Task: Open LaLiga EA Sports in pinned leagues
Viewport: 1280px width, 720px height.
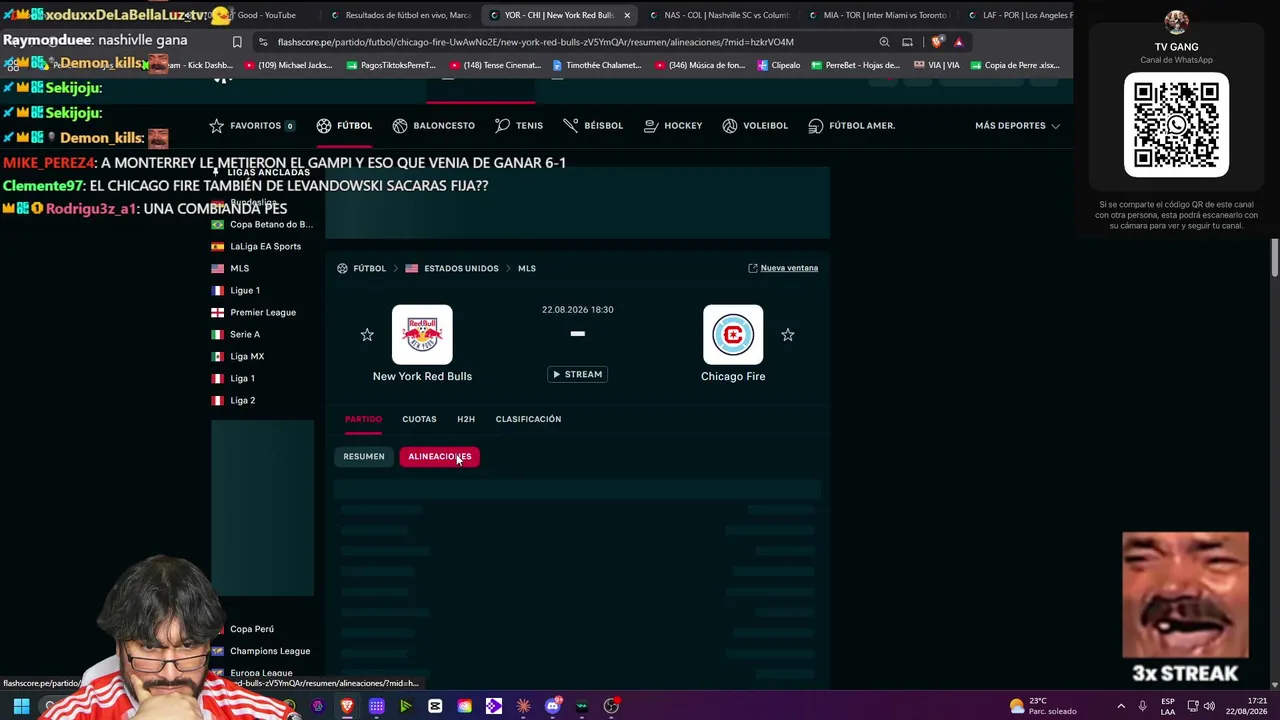Action: pyautogui.click(x=256, y=247)
